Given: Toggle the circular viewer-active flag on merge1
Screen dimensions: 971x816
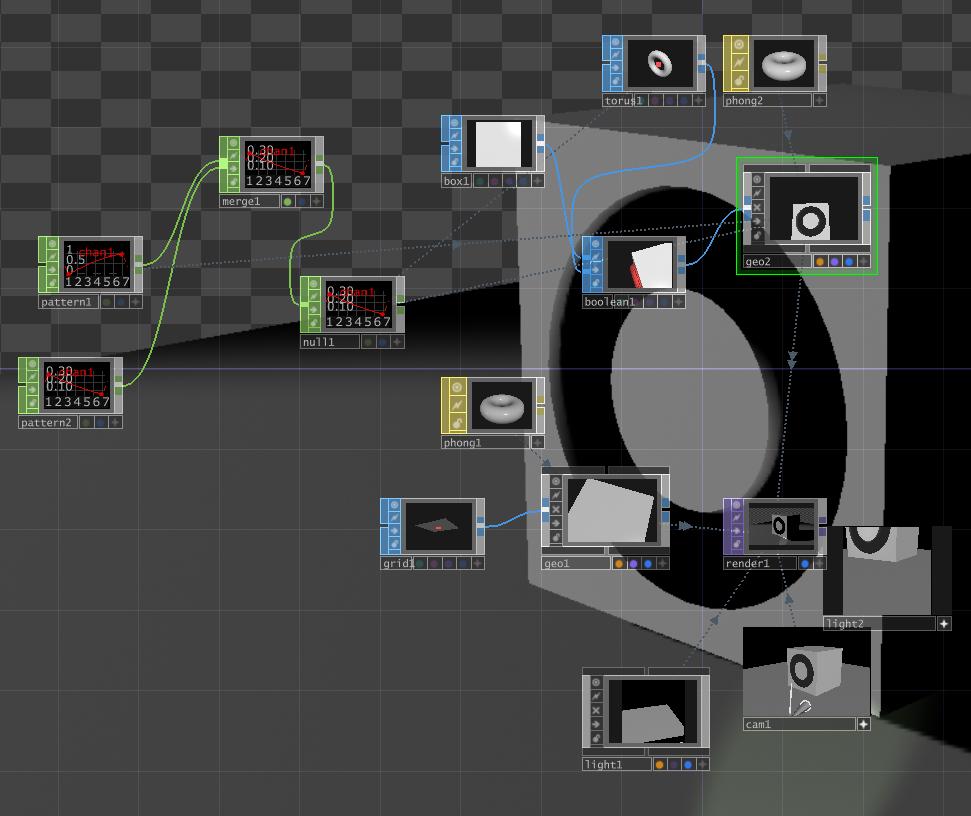Looking at the screenshot, I should (233, 143).
